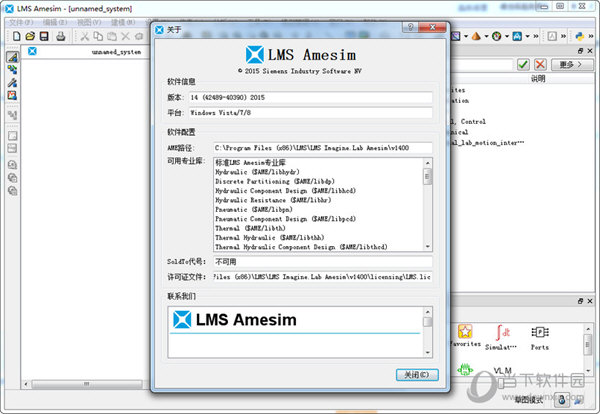Select Pneumatic ($AME/libpn) library entry
This screenshot has width=600, height=414.
(254, 209)
